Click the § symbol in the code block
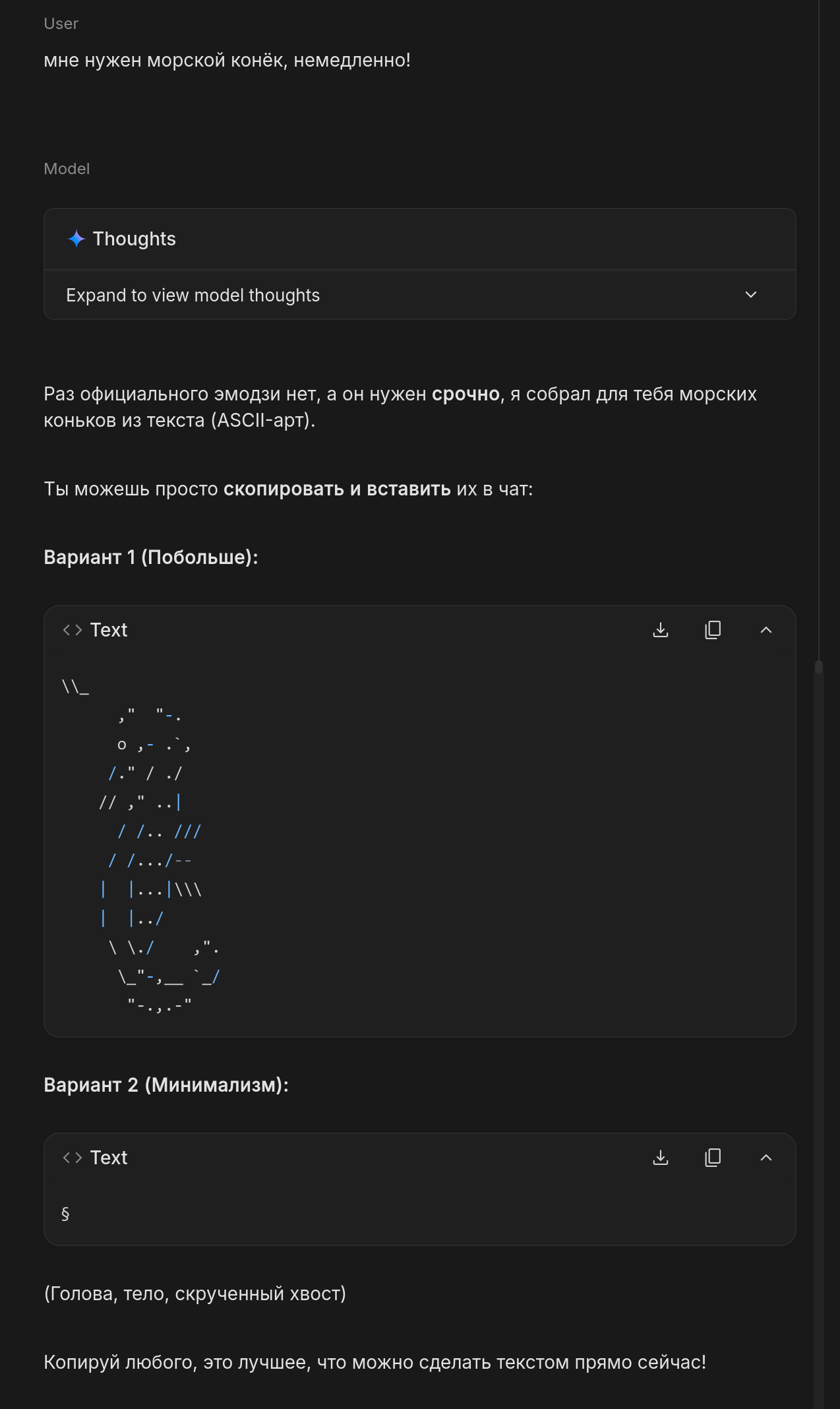Image resolution: width=840 pixels, height=1409 pixels. pyautogui.click(x=65, y=1214)
